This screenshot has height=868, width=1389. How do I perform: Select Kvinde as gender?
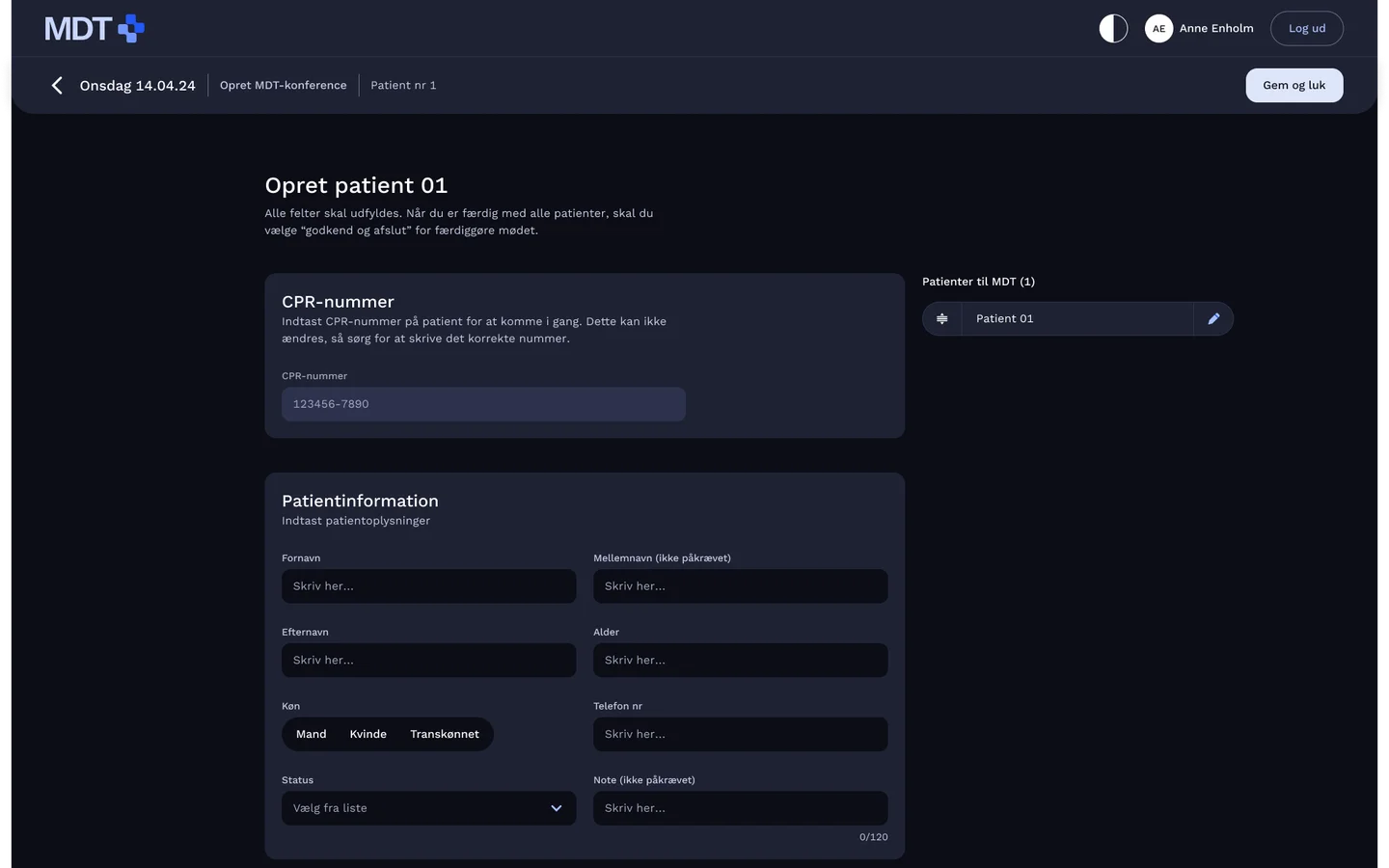[368, 735]
